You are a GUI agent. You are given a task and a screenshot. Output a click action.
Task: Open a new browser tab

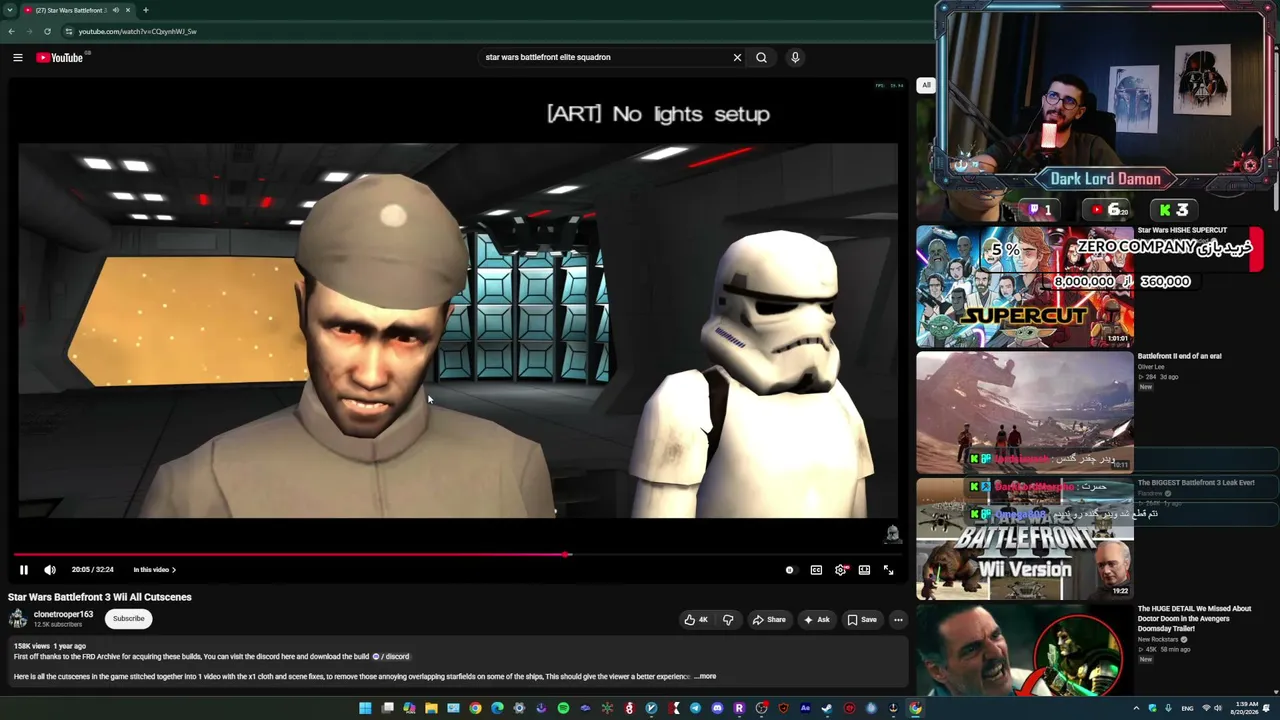click(x=146, y=10)
